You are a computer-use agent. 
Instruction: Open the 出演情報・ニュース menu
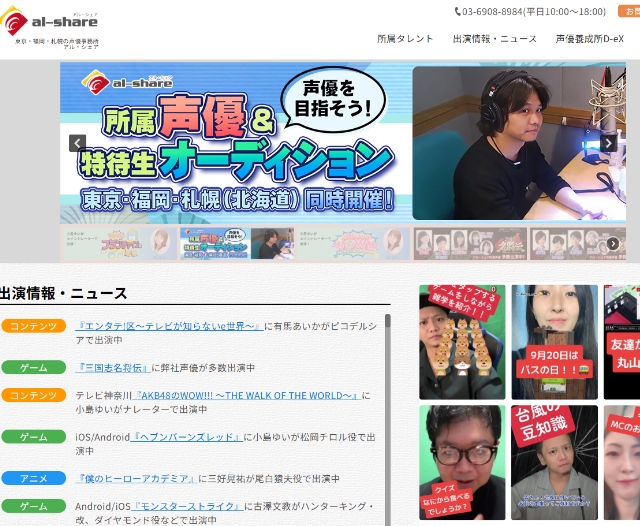tap(494, 39)
